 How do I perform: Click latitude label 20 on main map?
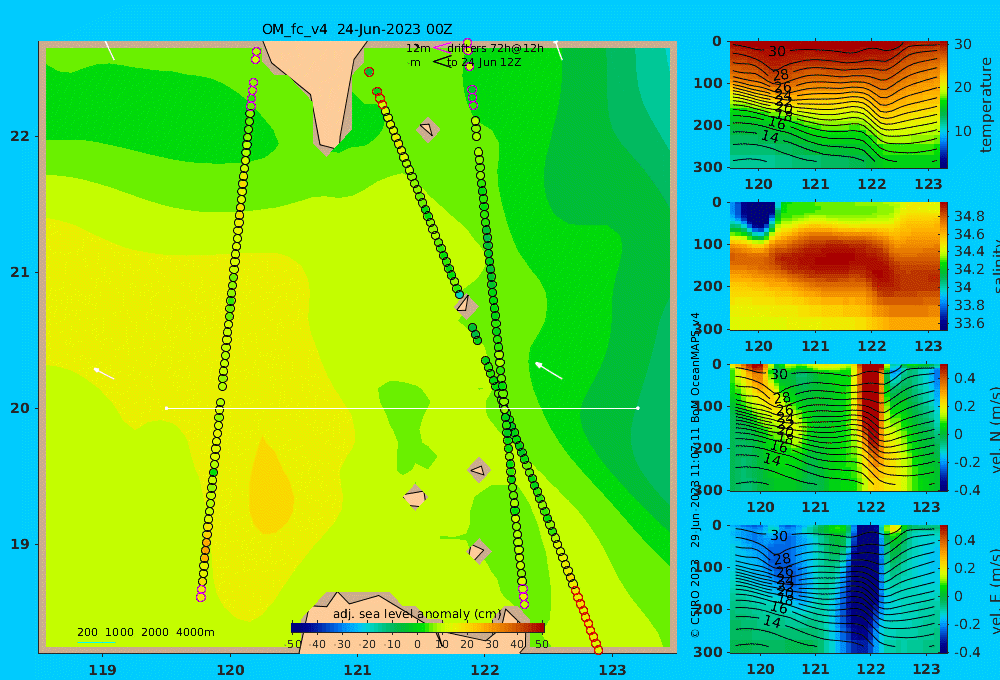[x=20, y=408]
